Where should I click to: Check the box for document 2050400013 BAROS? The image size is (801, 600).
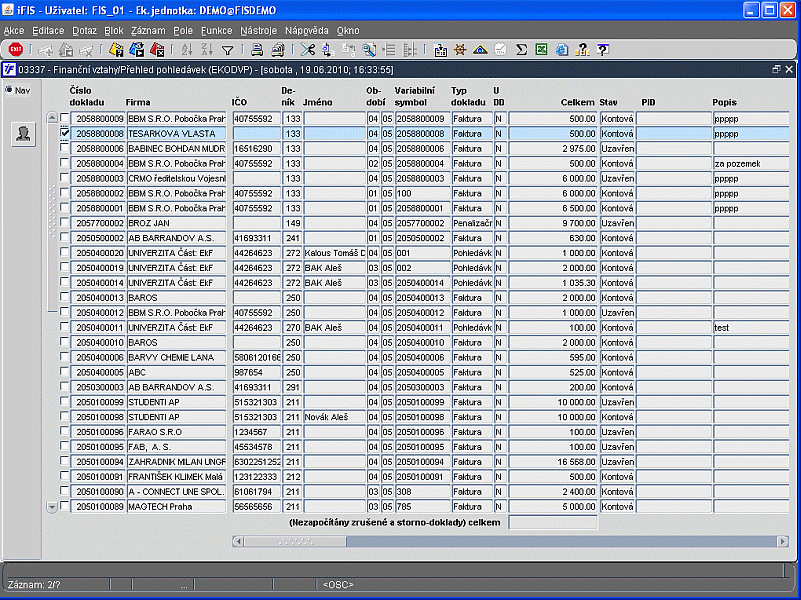click(64, 297)
